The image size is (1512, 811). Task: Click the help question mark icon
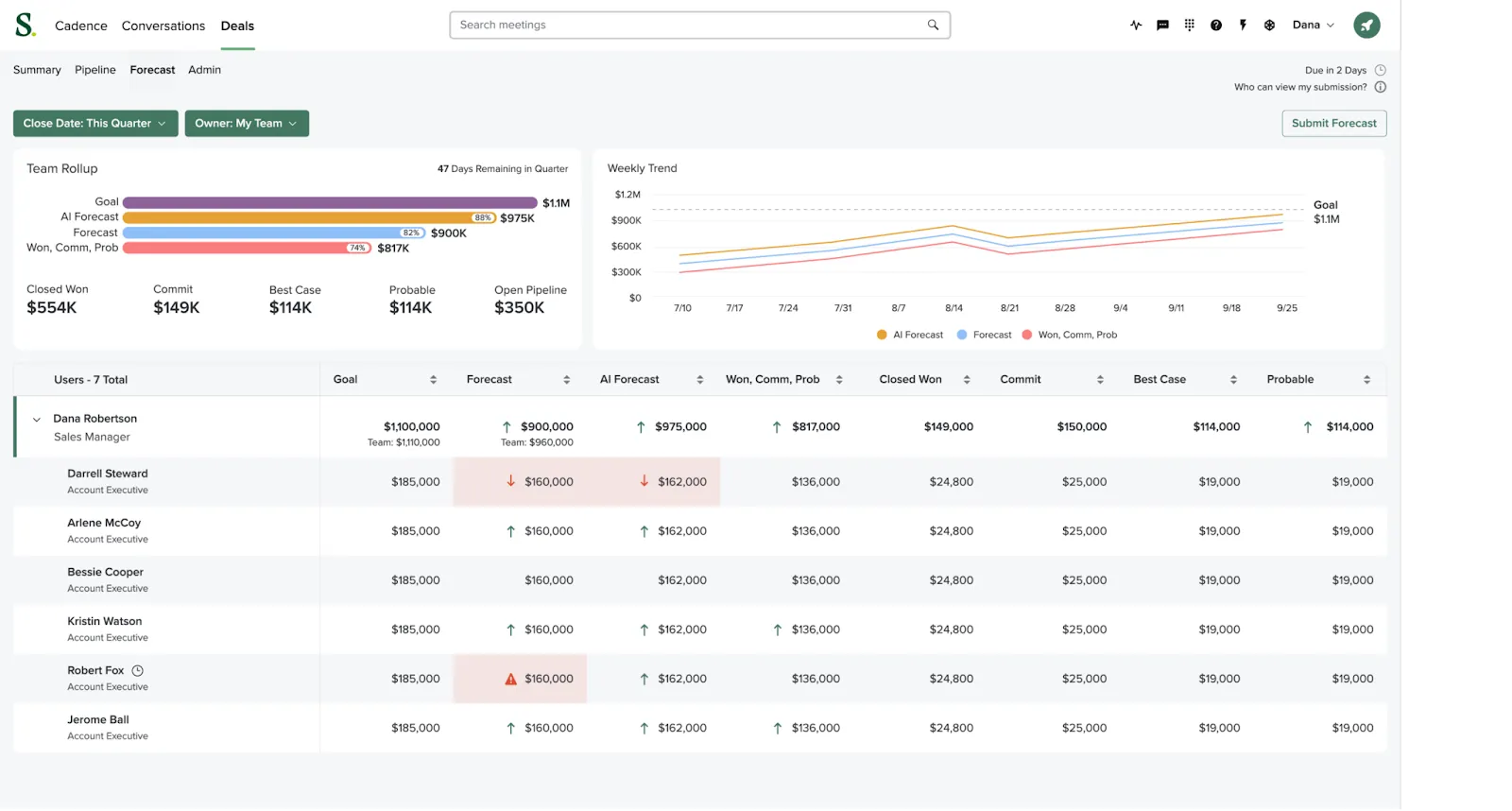click(1216, 26)
